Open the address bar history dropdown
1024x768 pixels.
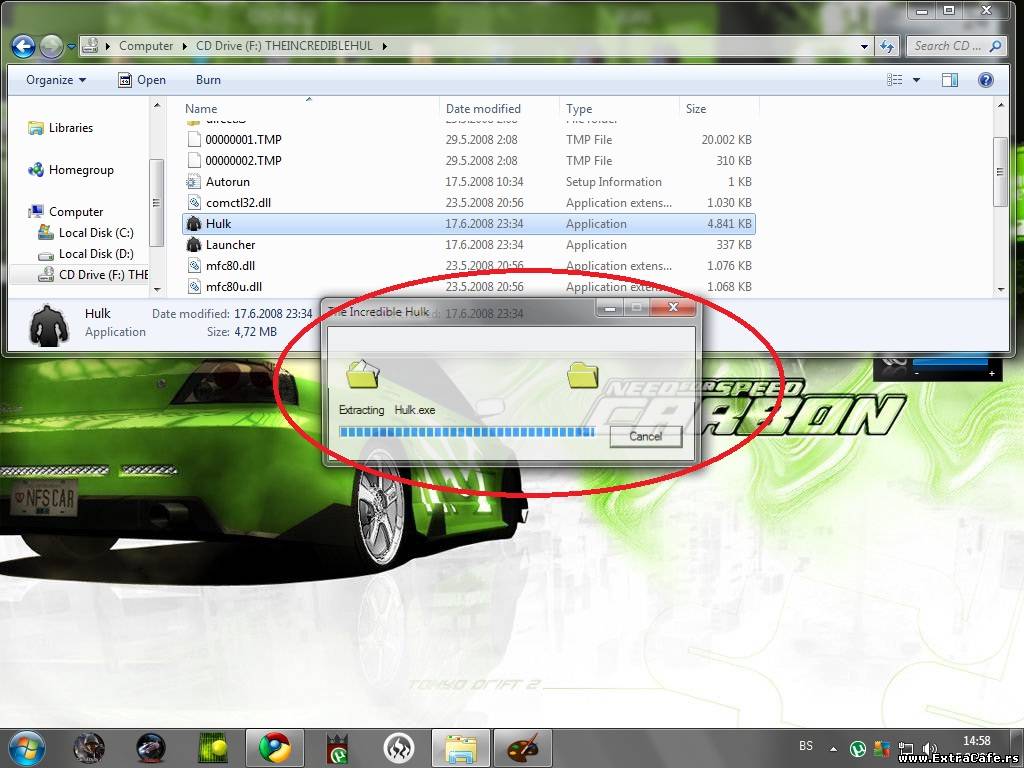tap(864, 46)
